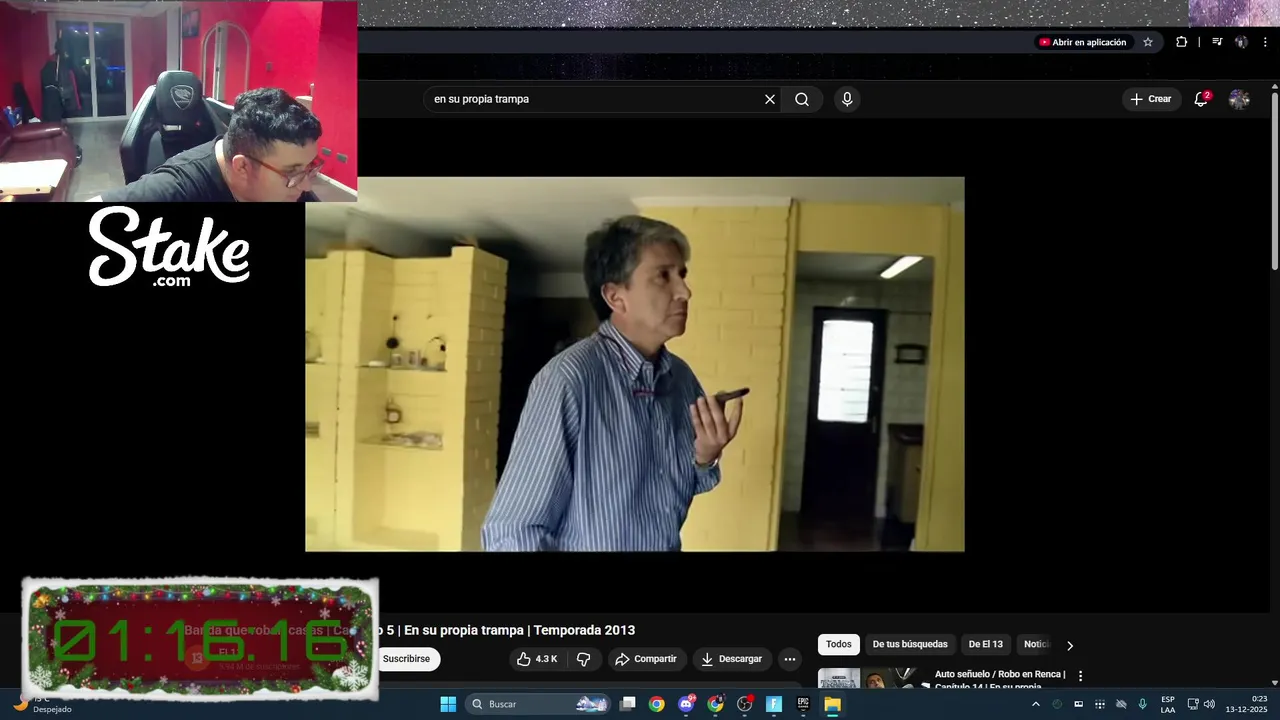Open Chrome three-dot menu
The image size is (1280, 720).
pyautogui.click(x=1265, y=42)
